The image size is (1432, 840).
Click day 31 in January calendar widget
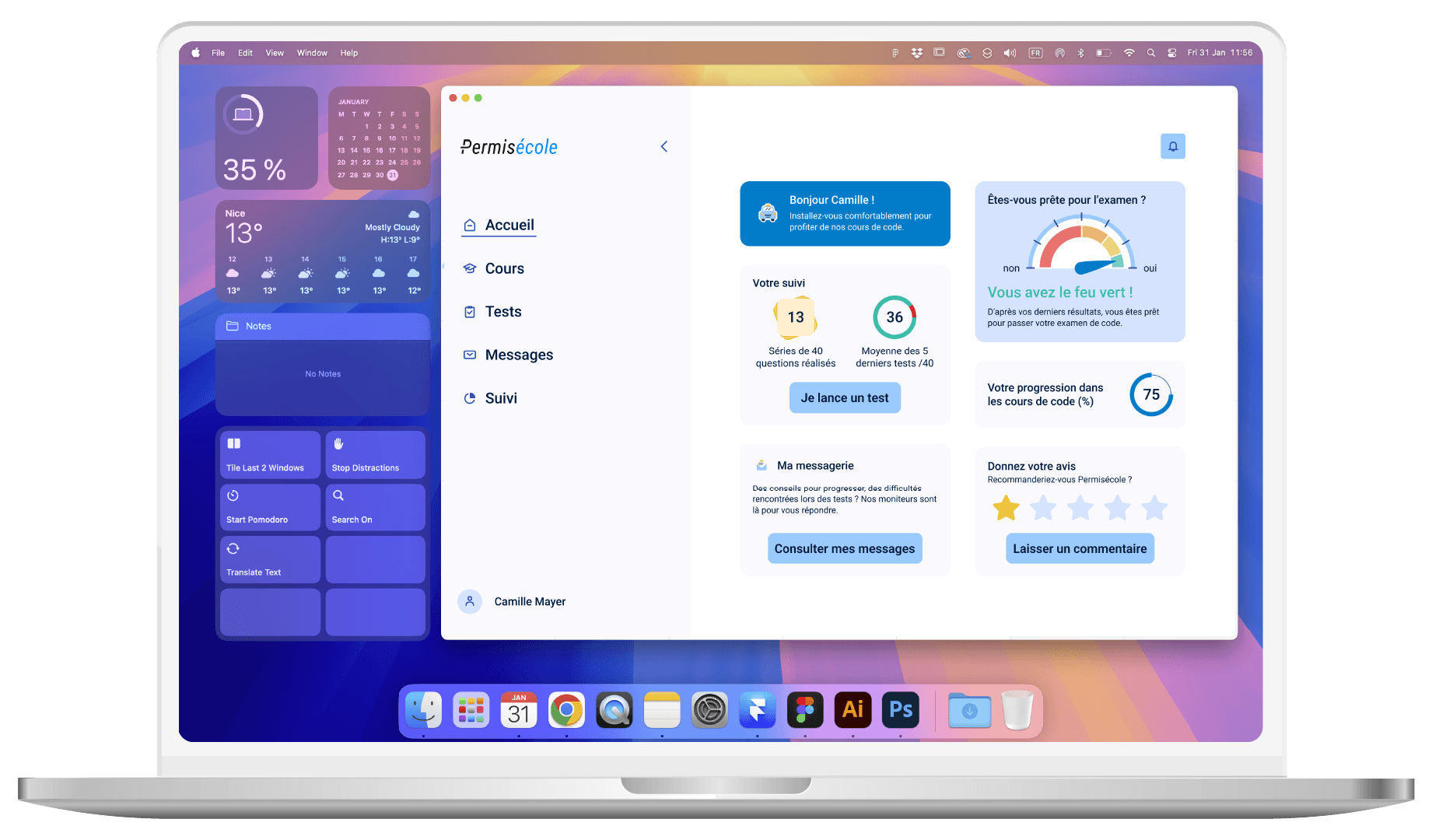click(393, 175)
